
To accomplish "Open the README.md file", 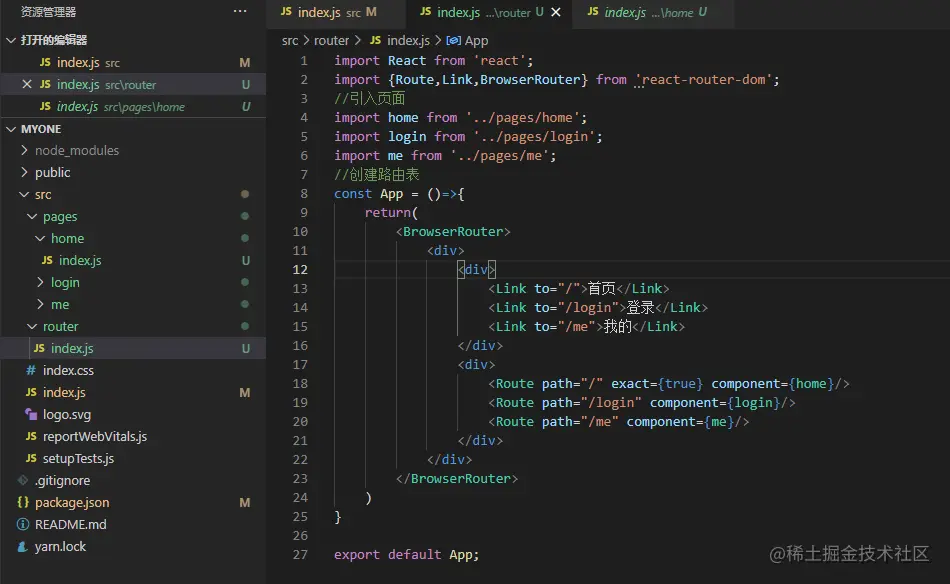I will coord(133,525).
